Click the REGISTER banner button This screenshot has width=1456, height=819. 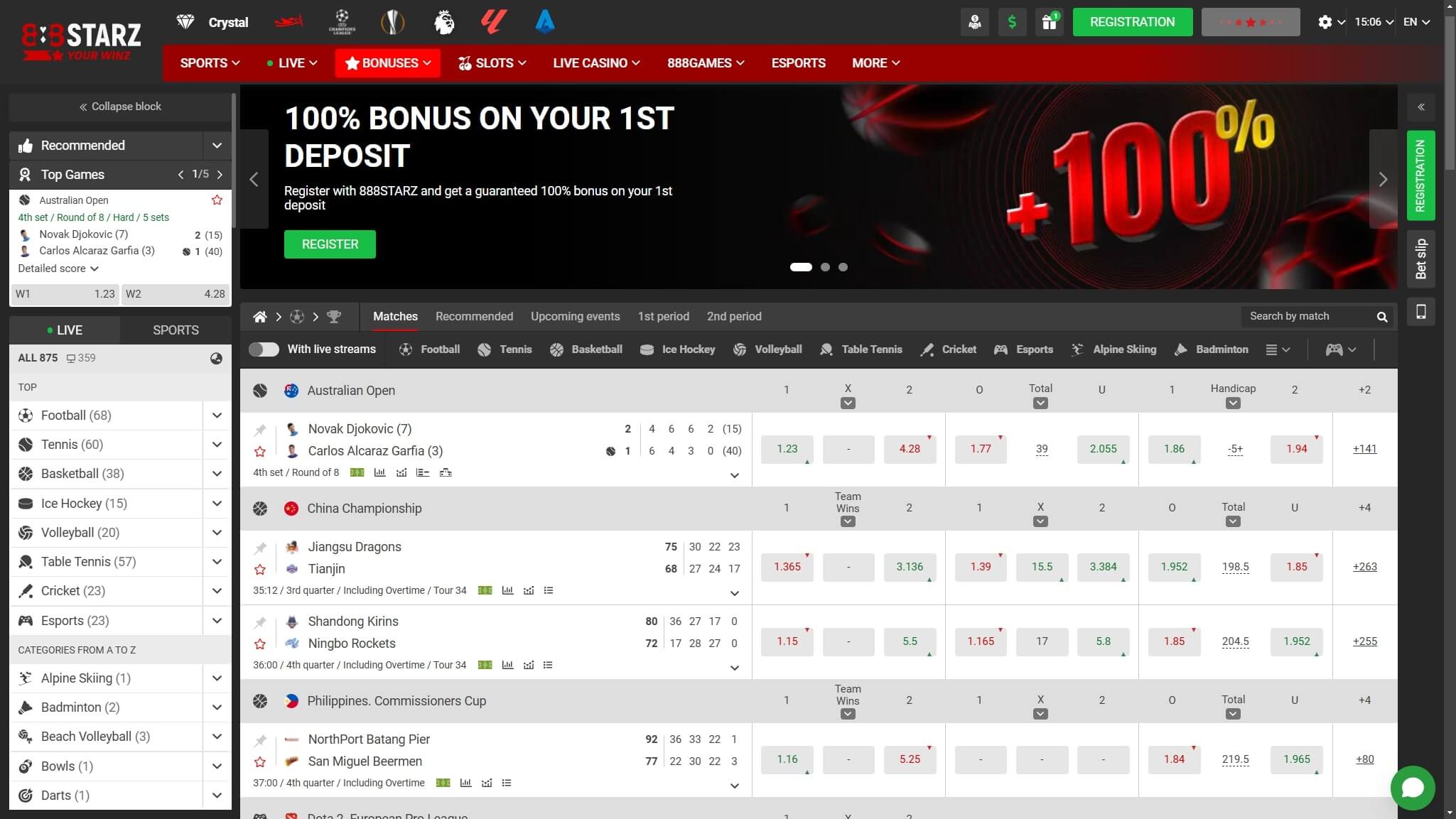[330, 244]
